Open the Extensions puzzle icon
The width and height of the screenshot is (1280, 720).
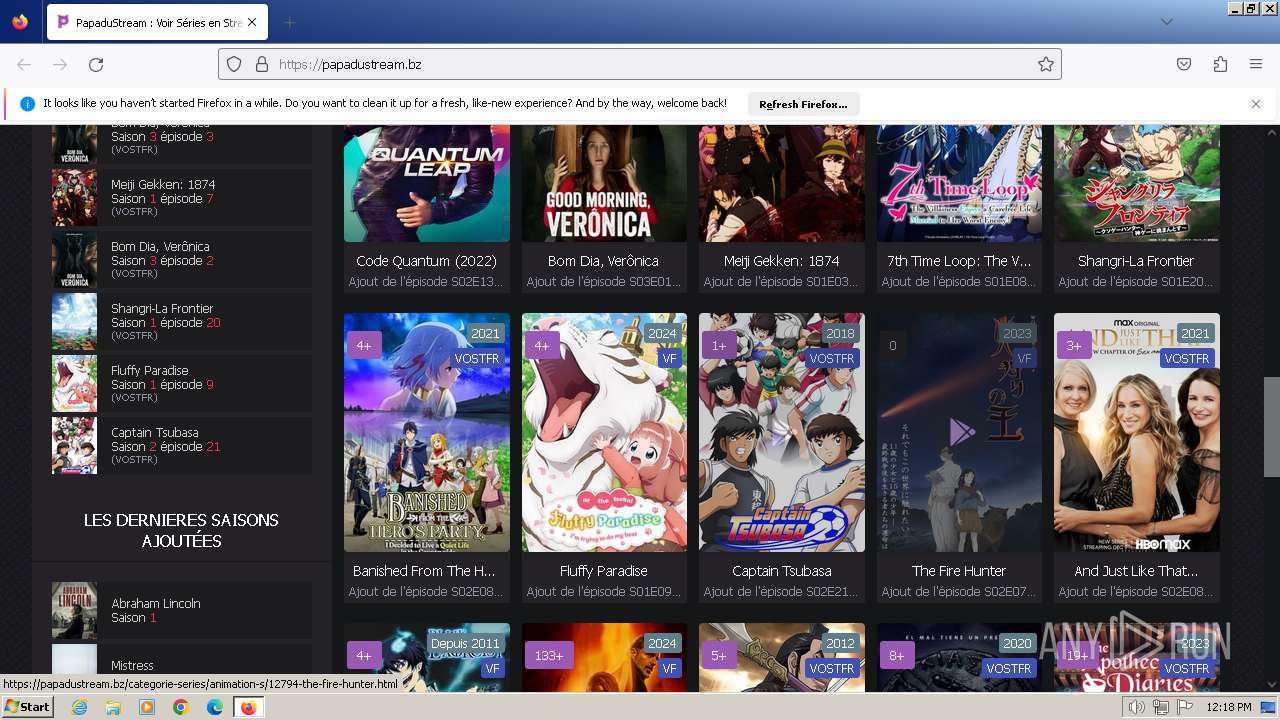point(1220,64)
